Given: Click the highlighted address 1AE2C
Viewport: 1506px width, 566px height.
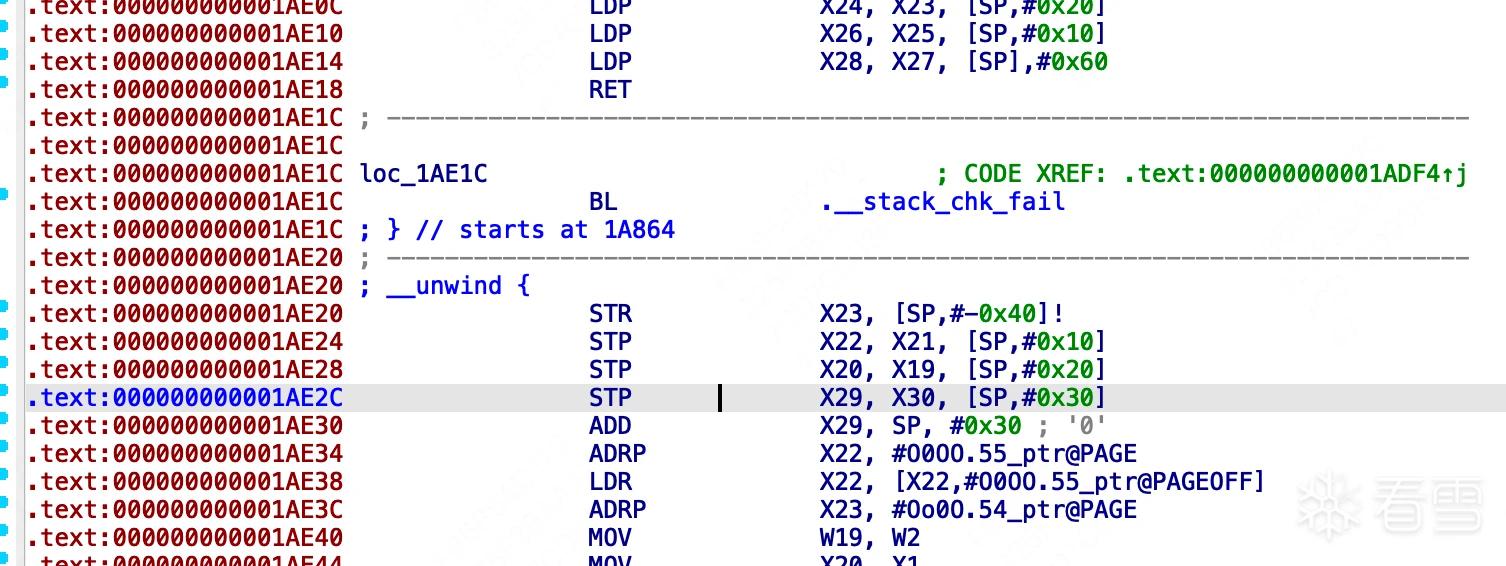Looking at the screenshot, I should click(185, 398).
